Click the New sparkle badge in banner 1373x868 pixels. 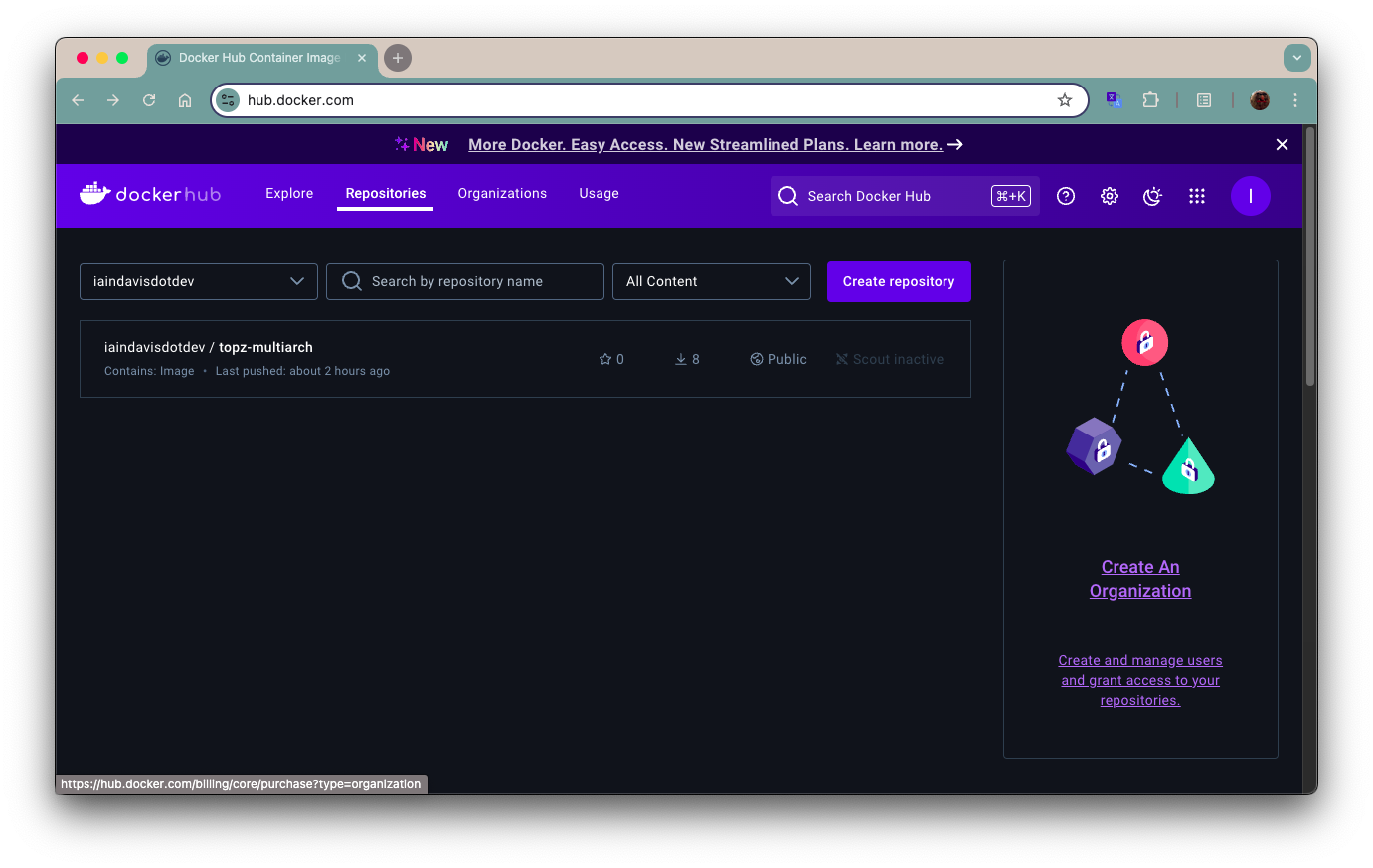[422, 145]
